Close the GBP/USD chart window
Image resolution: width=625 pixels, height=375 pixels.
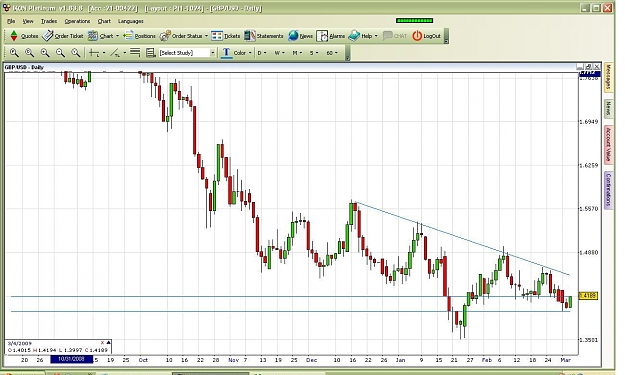point(597,67)
